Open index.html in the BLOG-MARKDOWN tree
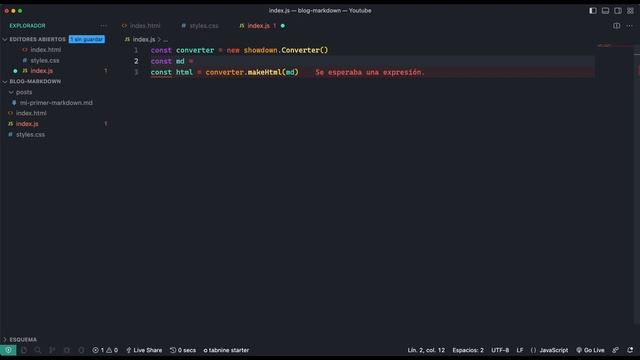Image resolution: width=640 pixels, height=360 pixels. tap(31, 113)
